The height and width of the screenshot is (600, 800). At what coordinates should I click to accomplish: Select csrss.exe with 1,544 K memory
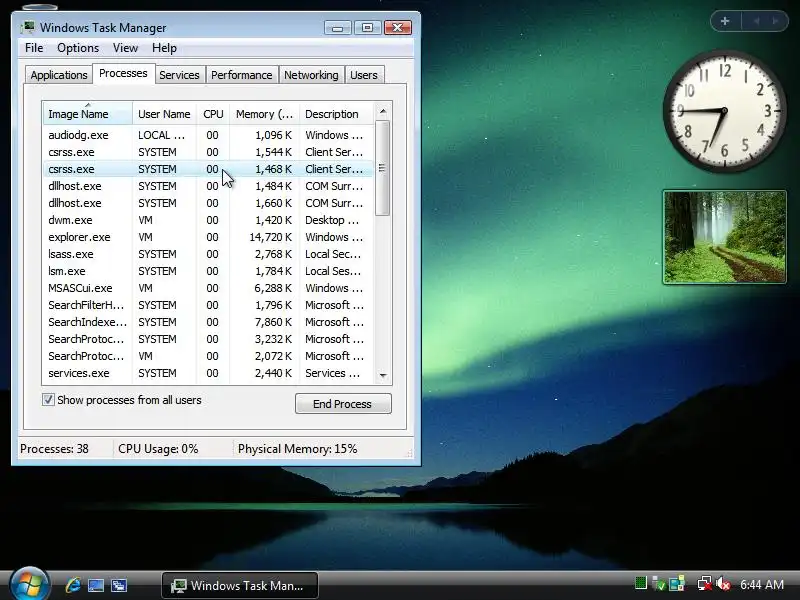(x=208, y=152)
